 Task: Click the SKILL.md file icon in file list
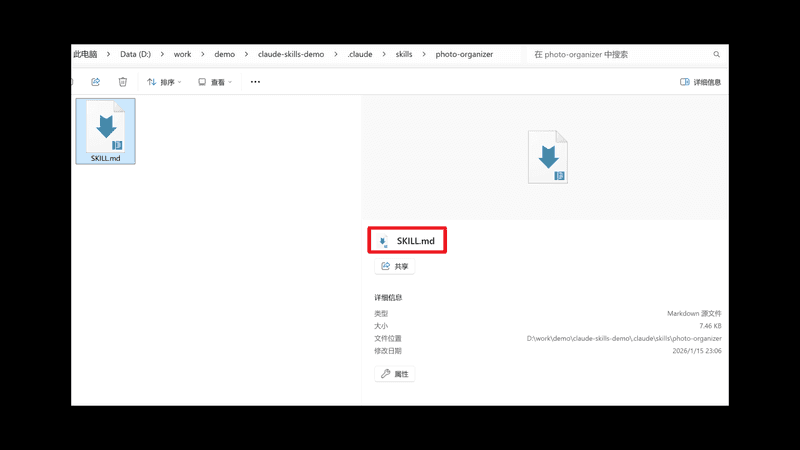(105, 130)
